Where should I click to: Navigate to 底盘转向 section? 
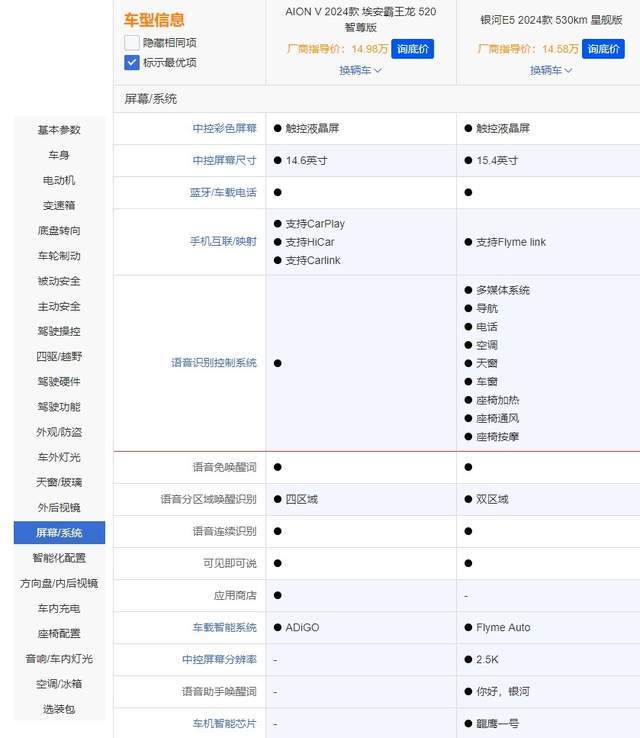coord(59,231)
